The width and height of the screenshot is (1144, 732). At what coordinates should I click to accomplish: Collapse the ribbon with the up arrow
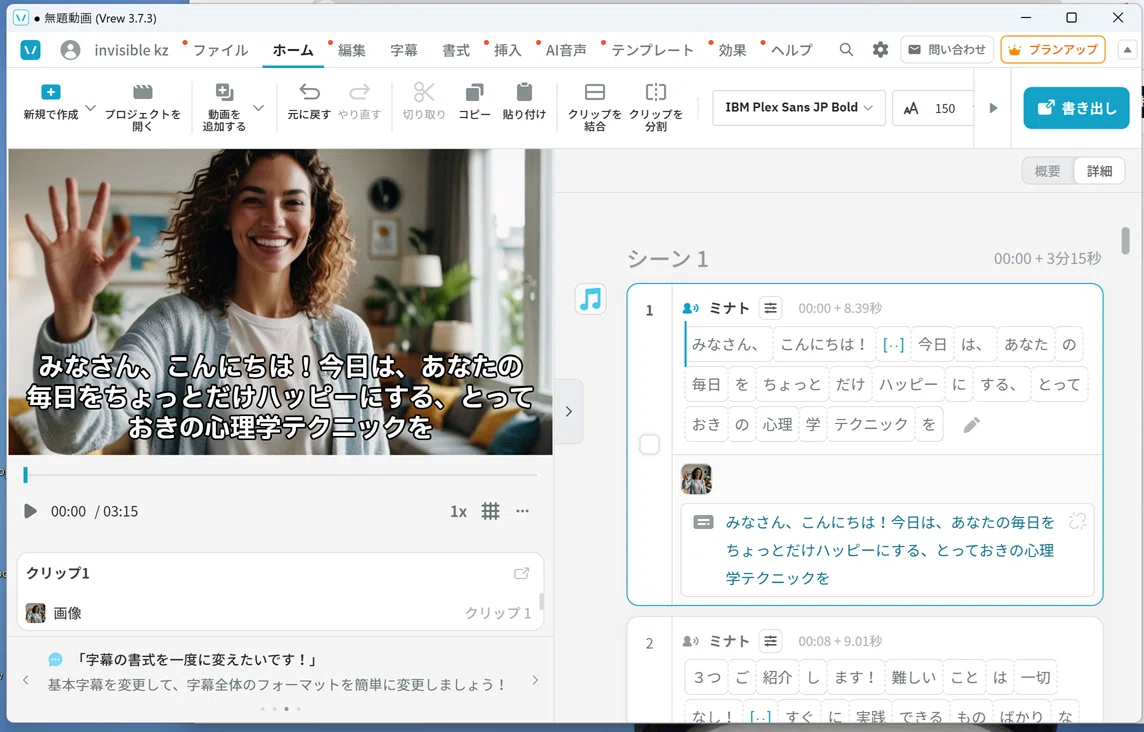(1127, 50)
